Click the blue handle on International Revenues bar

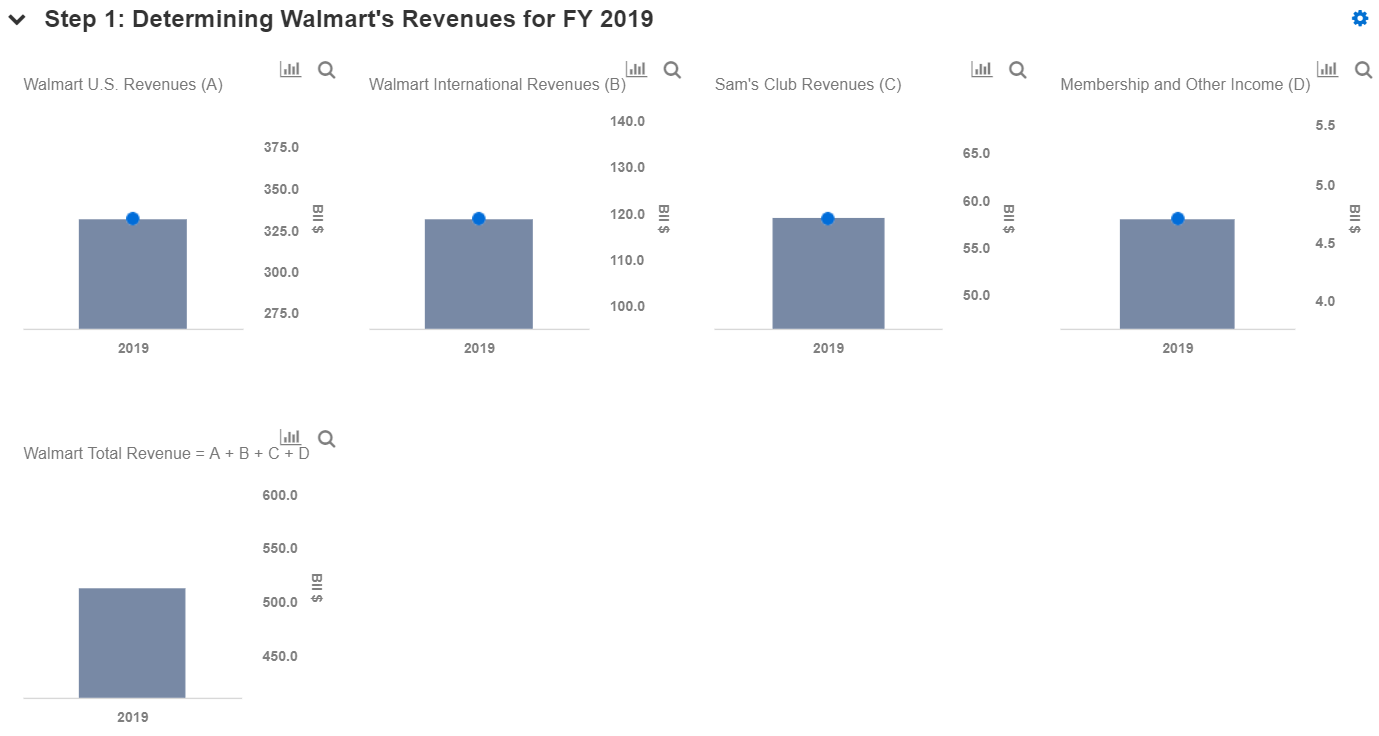pos(479,219)
